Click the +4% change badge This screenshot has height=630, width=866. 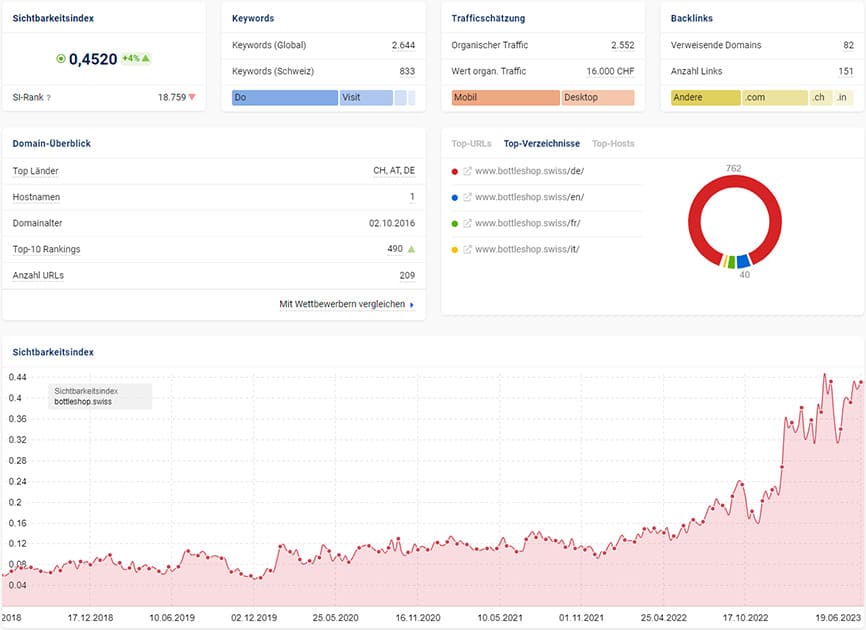click(x=136, y=59)
